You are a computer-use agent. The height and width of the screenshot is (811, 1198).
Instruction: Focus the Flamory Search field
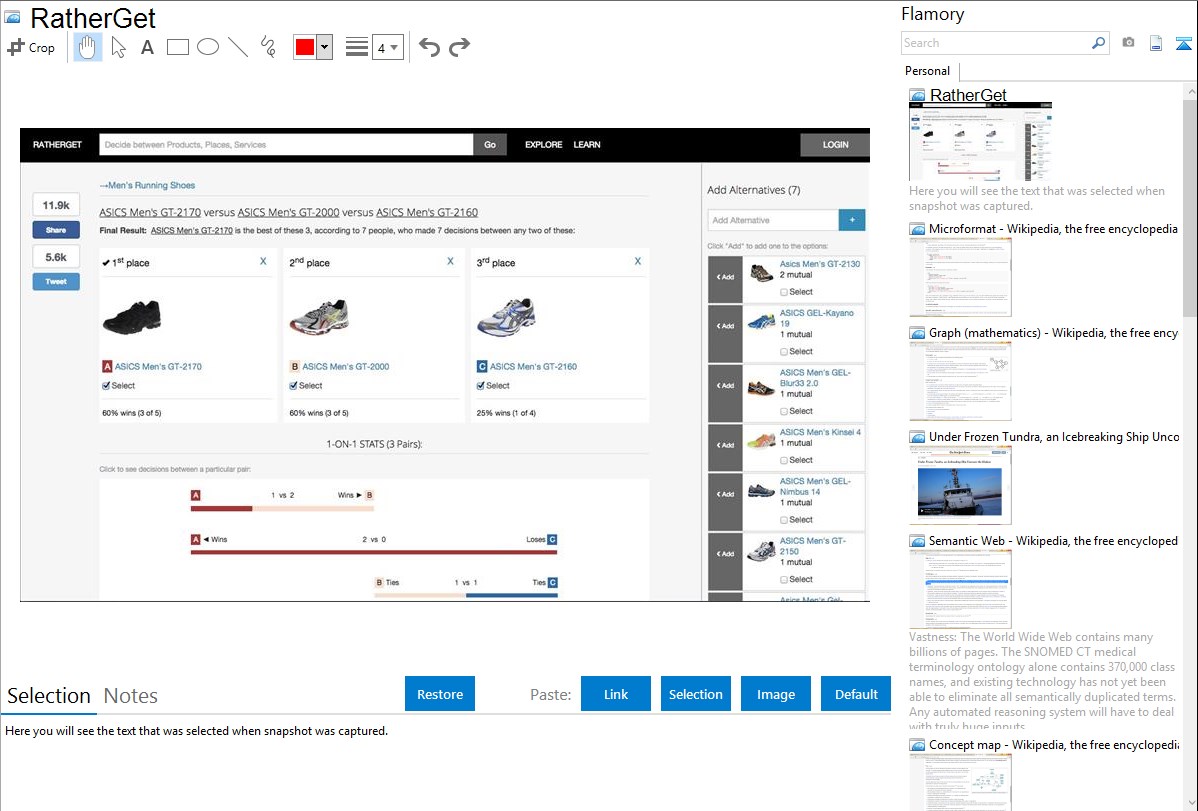pos(996,43)
